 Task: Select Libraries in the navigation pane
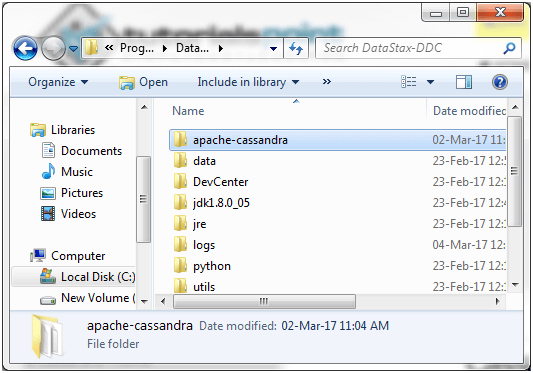click(73, 130)
